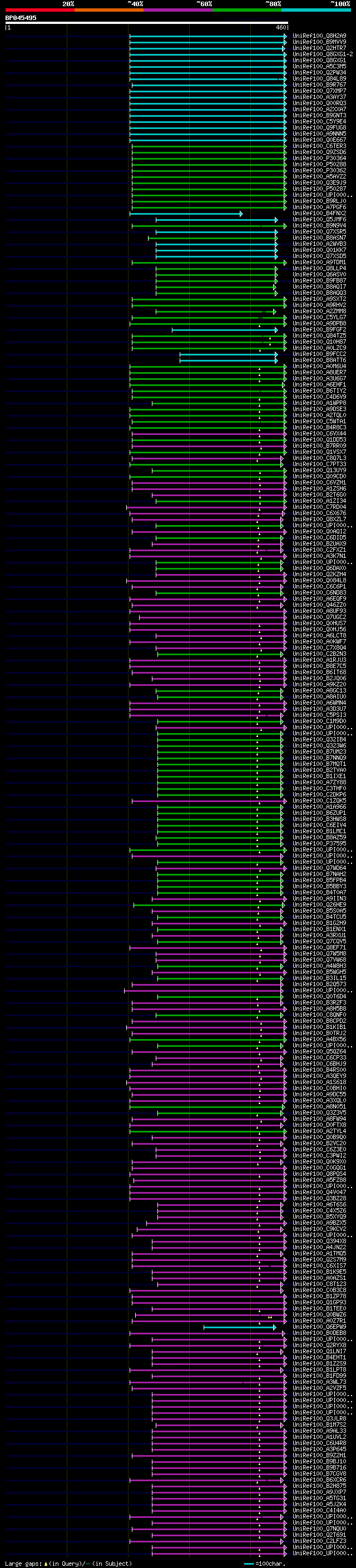The height and width of the screenshot is (1568, 356).
Task: Select label UniRef100_C7RD04
Action: pos(319,507)
